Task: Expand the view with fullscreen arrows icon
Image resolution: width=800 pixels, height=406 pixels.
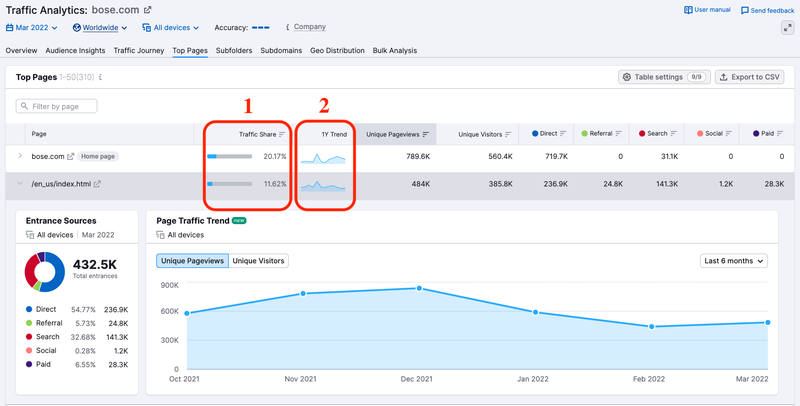Action: pyautogui.click(x=788, y=28)
